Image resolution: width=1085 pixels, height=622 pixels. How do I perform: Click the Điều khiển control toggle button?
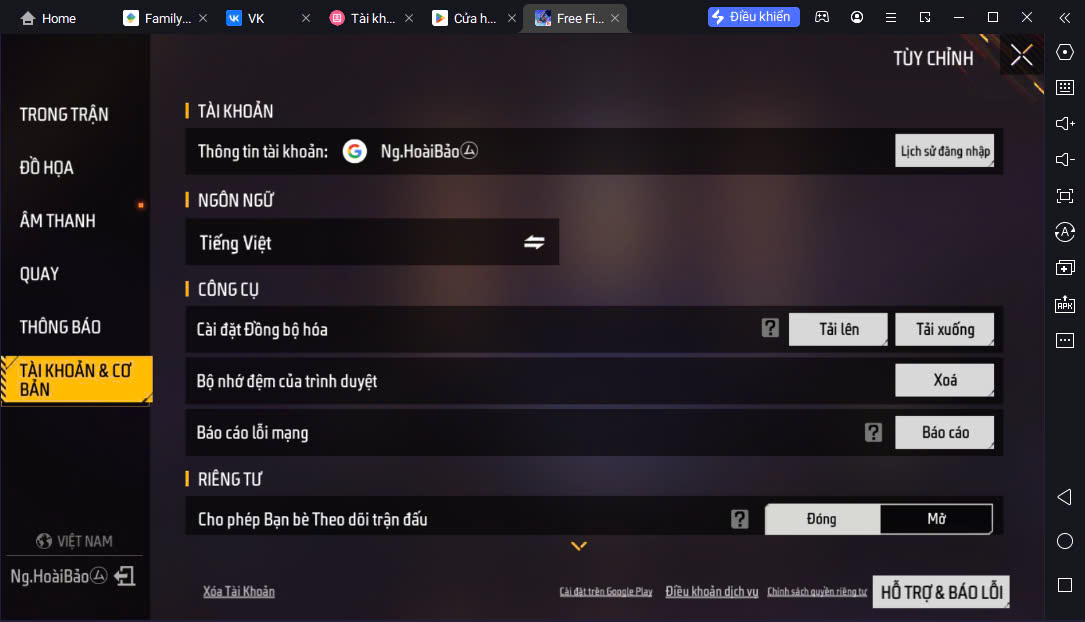tap(754, 17)
